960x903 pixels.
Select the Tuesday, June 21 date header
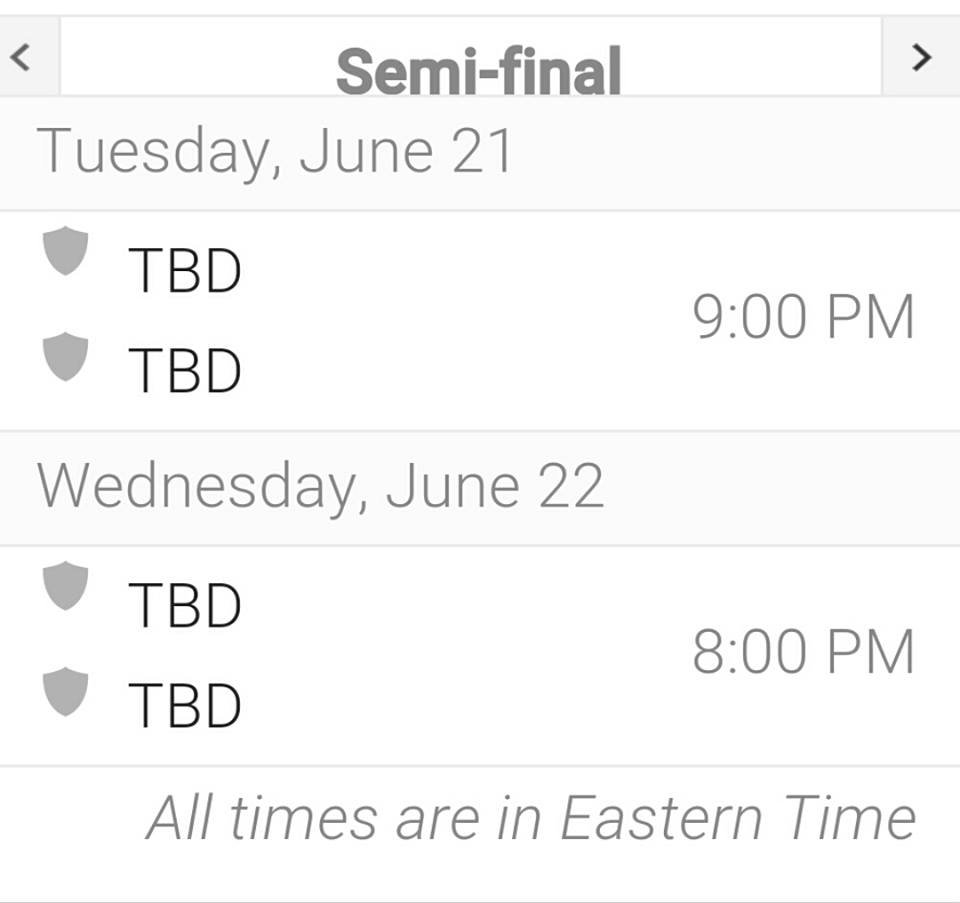[x=275, y=151]
